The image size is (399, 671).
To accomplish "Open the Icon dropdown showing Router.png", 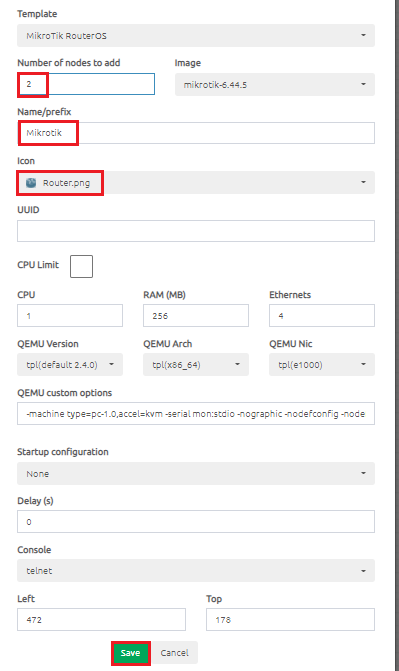I will [x=196, y=183].
